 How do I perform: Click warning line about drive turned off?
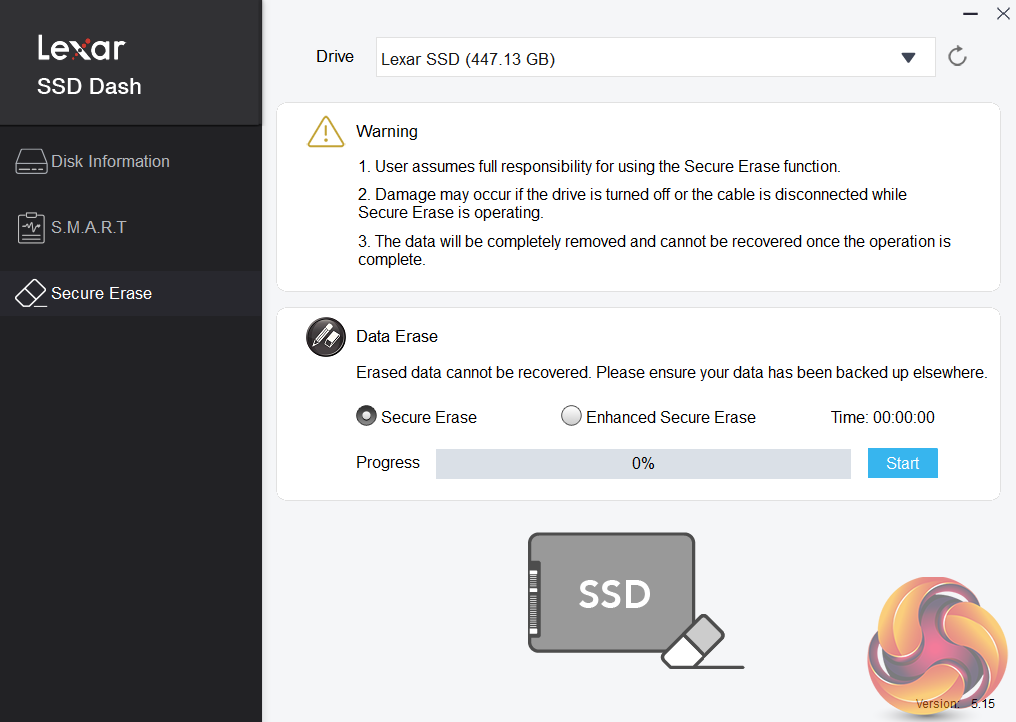632,204
